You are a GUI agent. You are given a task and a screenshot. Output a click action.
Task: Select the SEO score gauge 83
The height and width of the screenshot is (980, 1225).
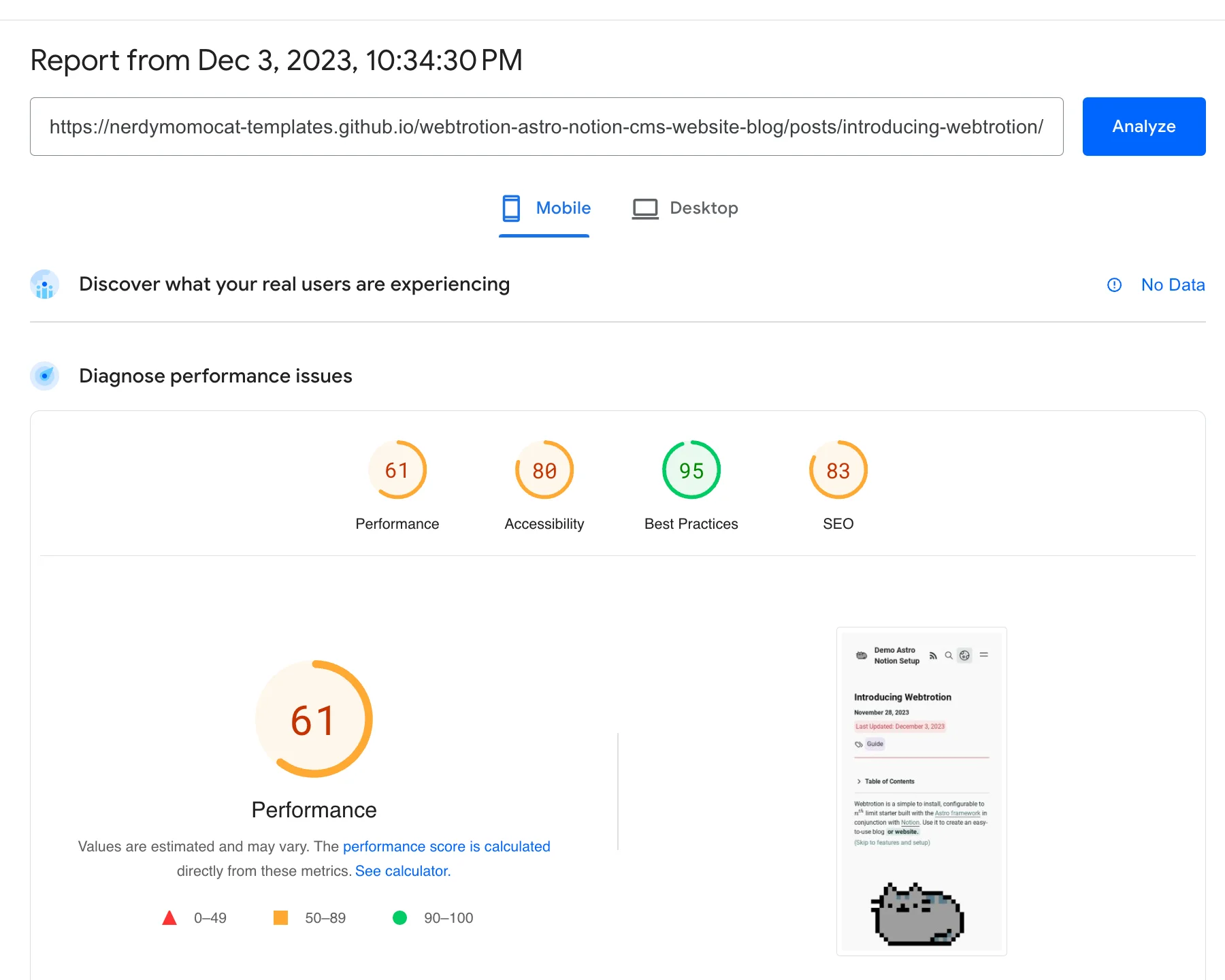[x=838, y=470]
